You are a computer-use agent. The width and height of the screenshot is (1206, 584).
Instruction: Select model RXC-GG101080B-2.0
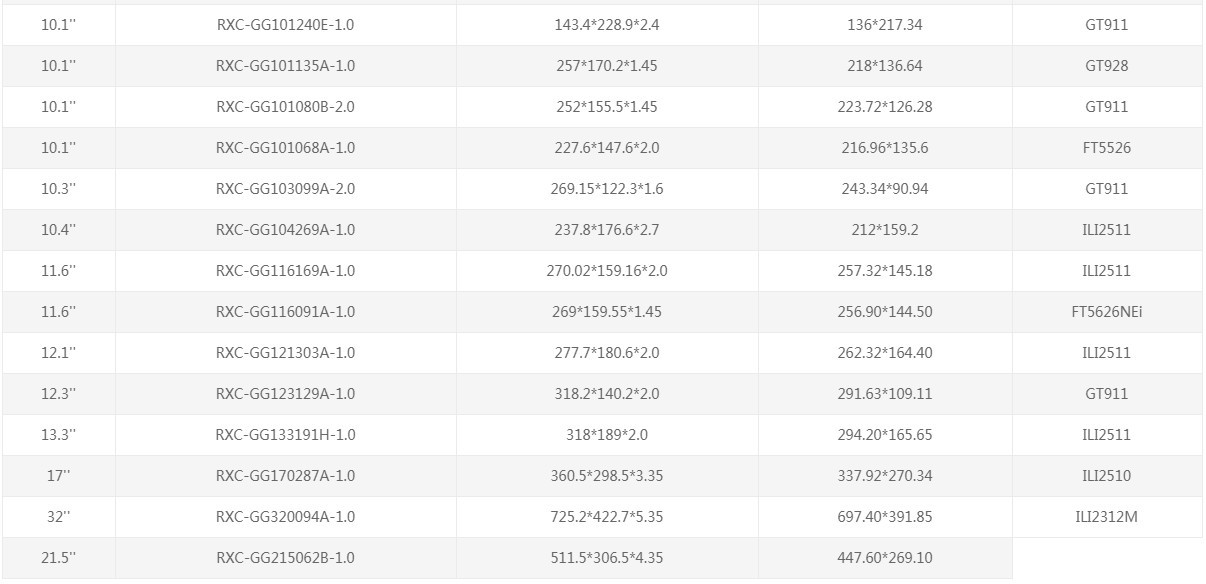coord(285,107)
